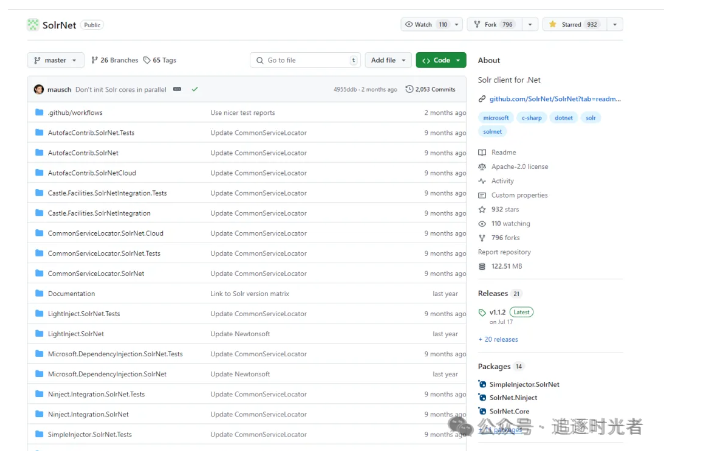The width and height of the screenshot is (702, 451).
Task: Open SimpleInjector.SolrNet.Tests folder name
Action: pos(90,434)
